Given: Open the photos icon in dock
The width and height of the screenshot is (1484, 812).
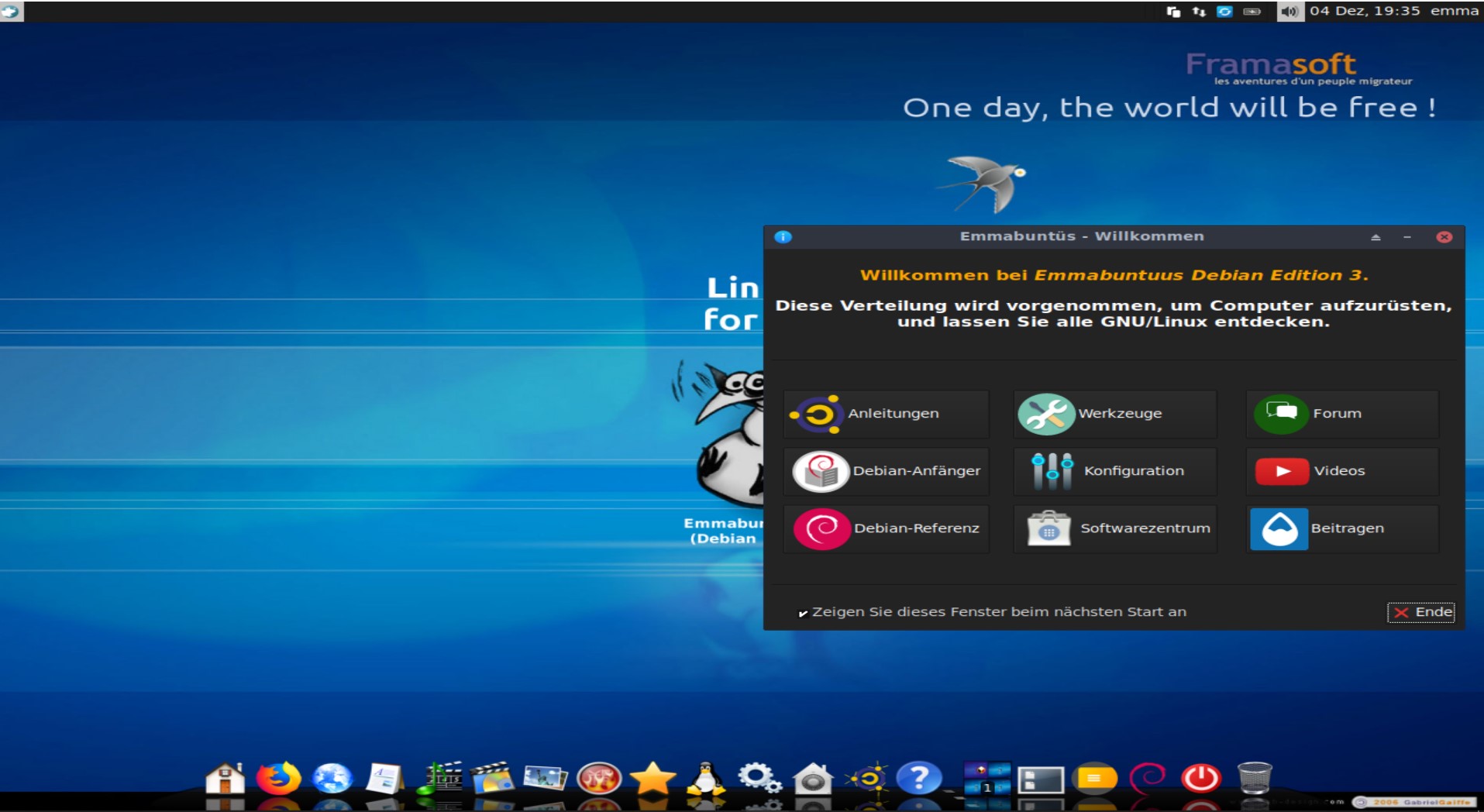Looking at the screenshot, I should 545,778.
